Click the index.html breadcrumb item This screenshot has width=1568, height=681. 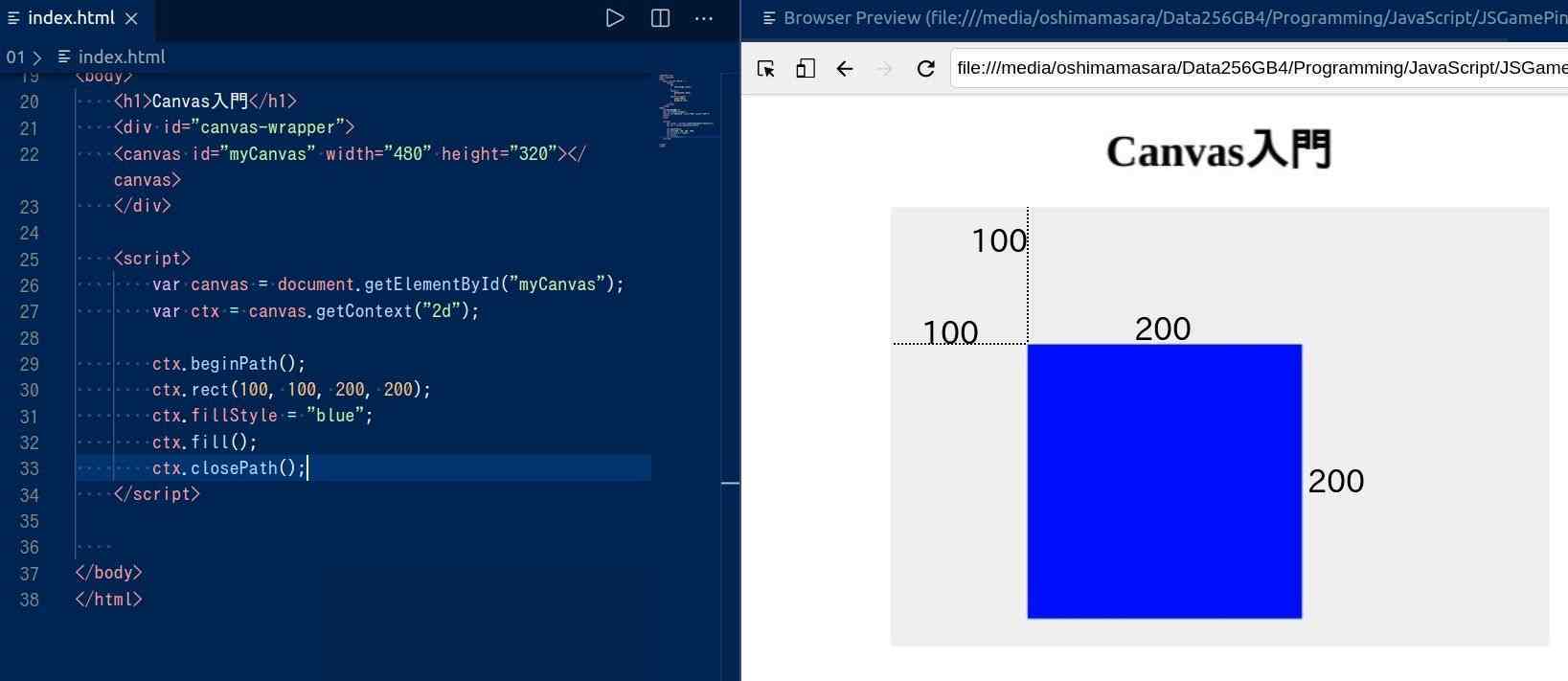click(111, 57)
